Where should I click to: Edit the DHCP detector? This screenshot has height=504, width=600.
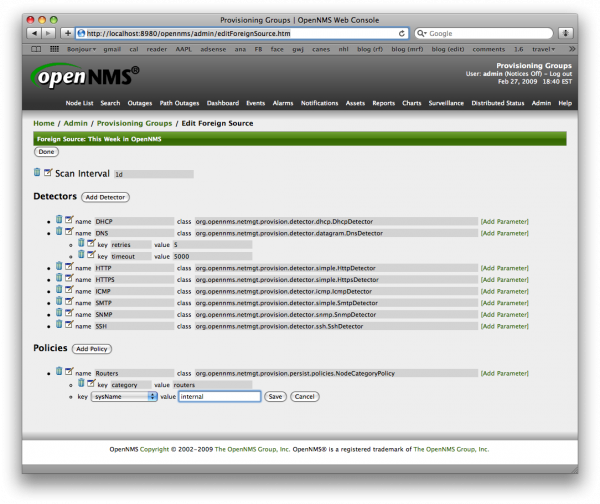(x=69, y=219)
